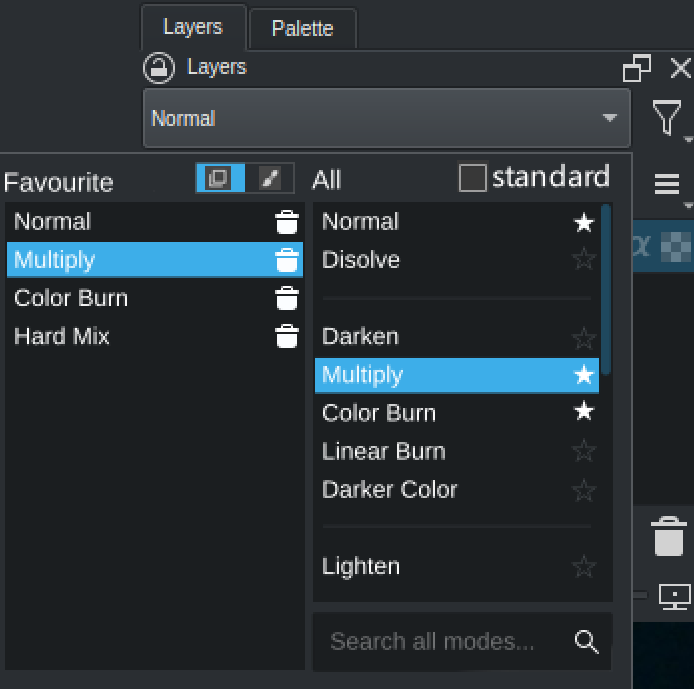This screenshot has height=689, width=694.
Task: Star the Darken blend mode
Action: coord(584,337)
